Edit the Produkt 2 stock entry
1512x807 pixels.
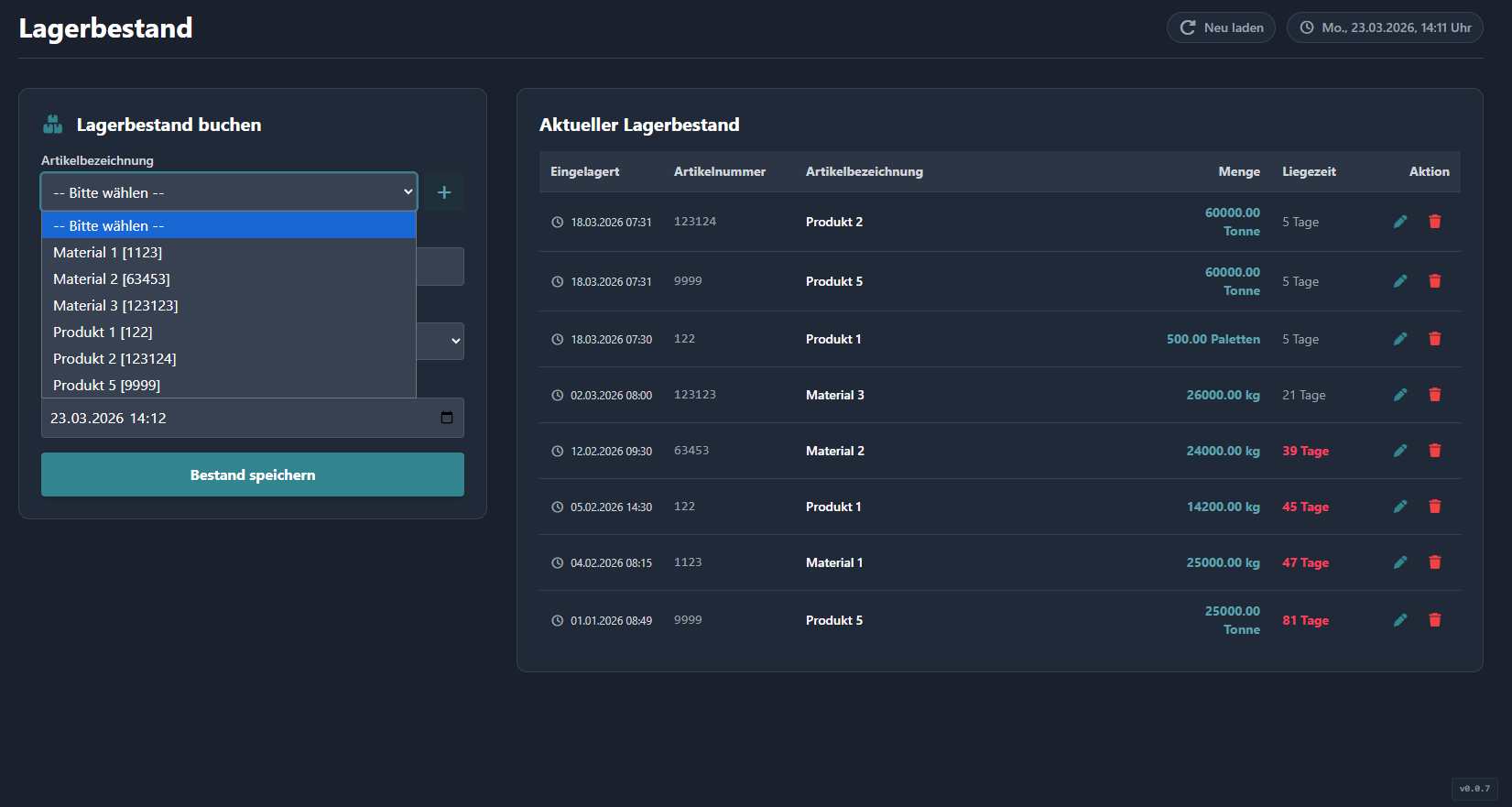[1399, 222]
